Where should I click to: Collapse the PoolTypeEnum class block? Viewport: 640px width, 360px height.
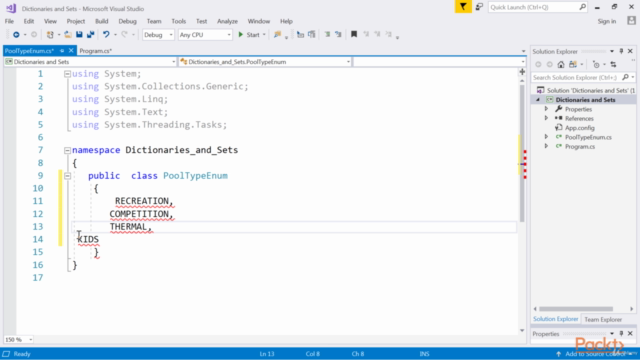click(x=67, y=176)
